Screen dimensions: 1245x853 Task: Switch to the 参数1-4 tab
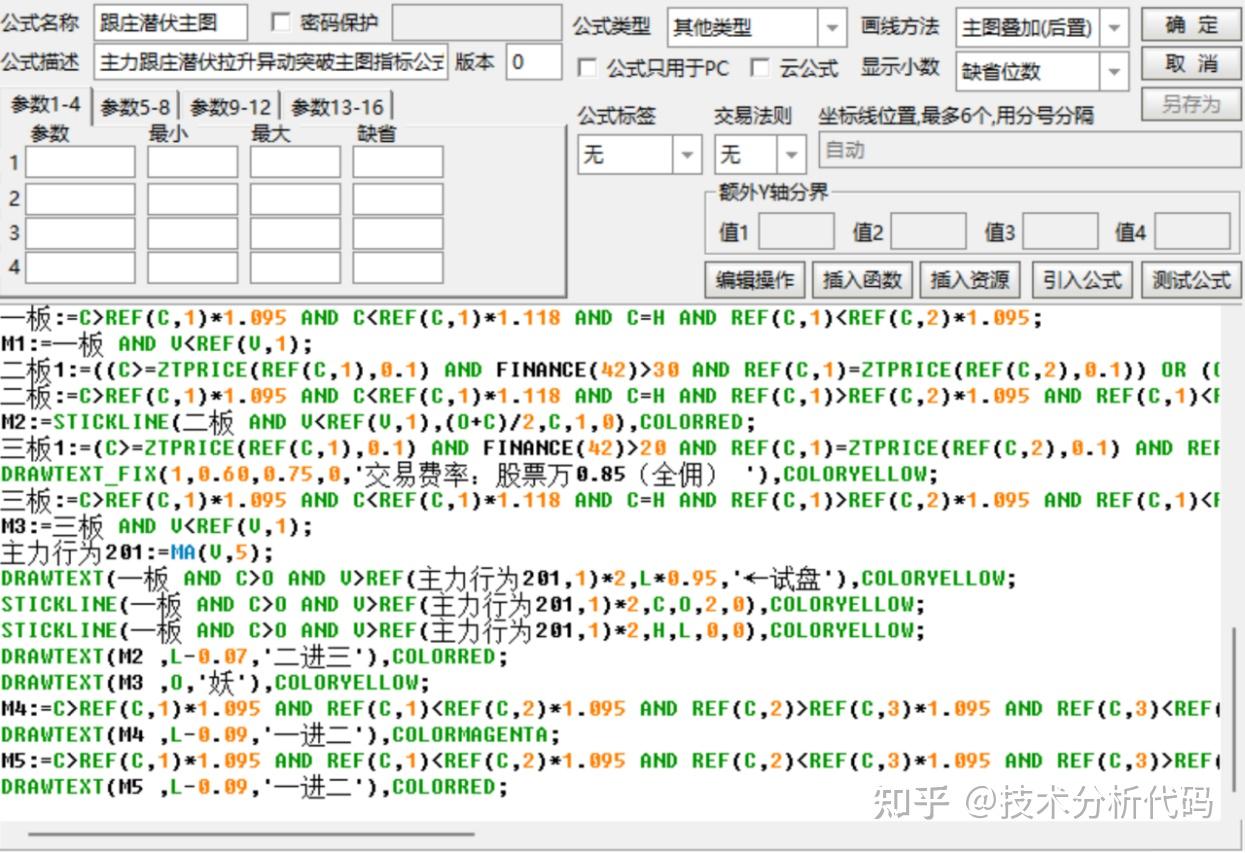[47, 104]
